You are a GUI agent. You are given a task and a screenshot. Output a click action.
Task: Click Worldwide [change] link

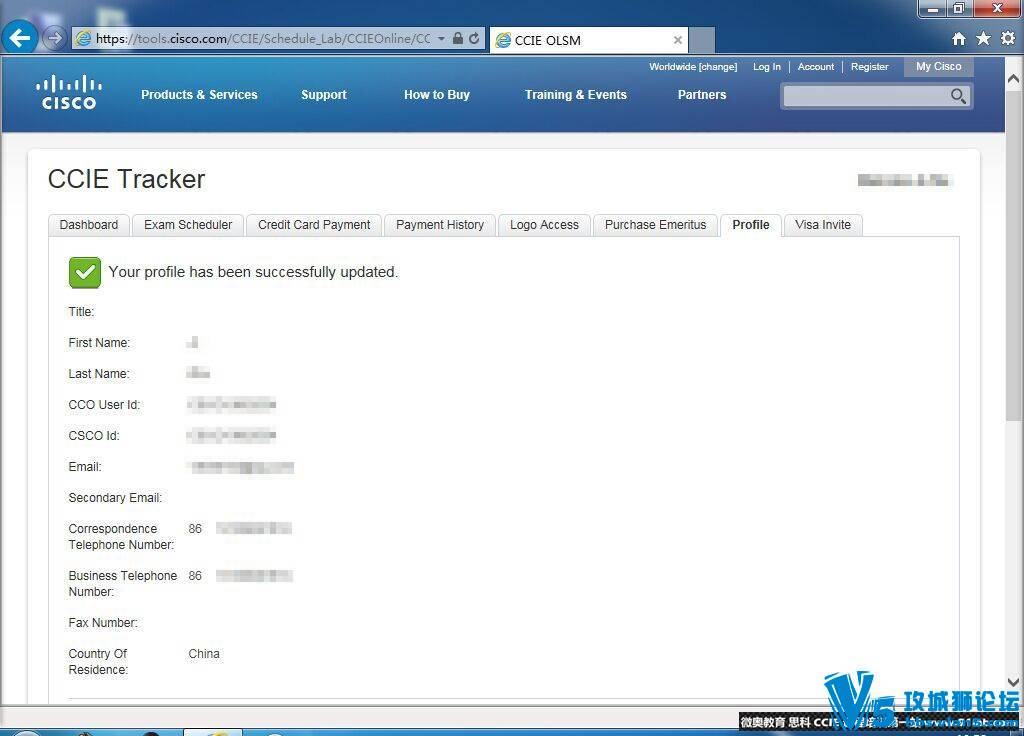click(x=693, y=67)
